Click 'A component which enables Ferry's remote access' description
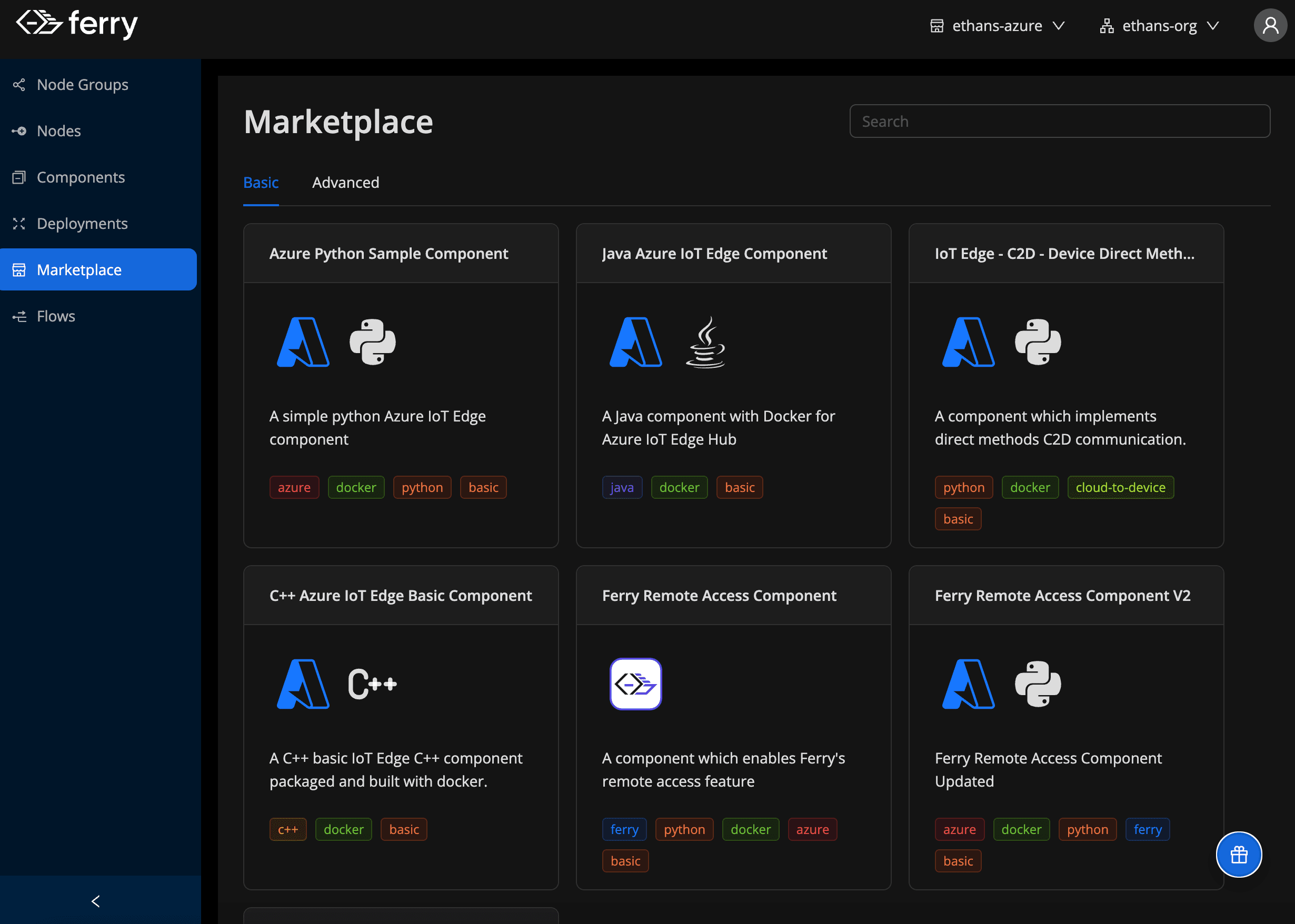 [723, 770]
